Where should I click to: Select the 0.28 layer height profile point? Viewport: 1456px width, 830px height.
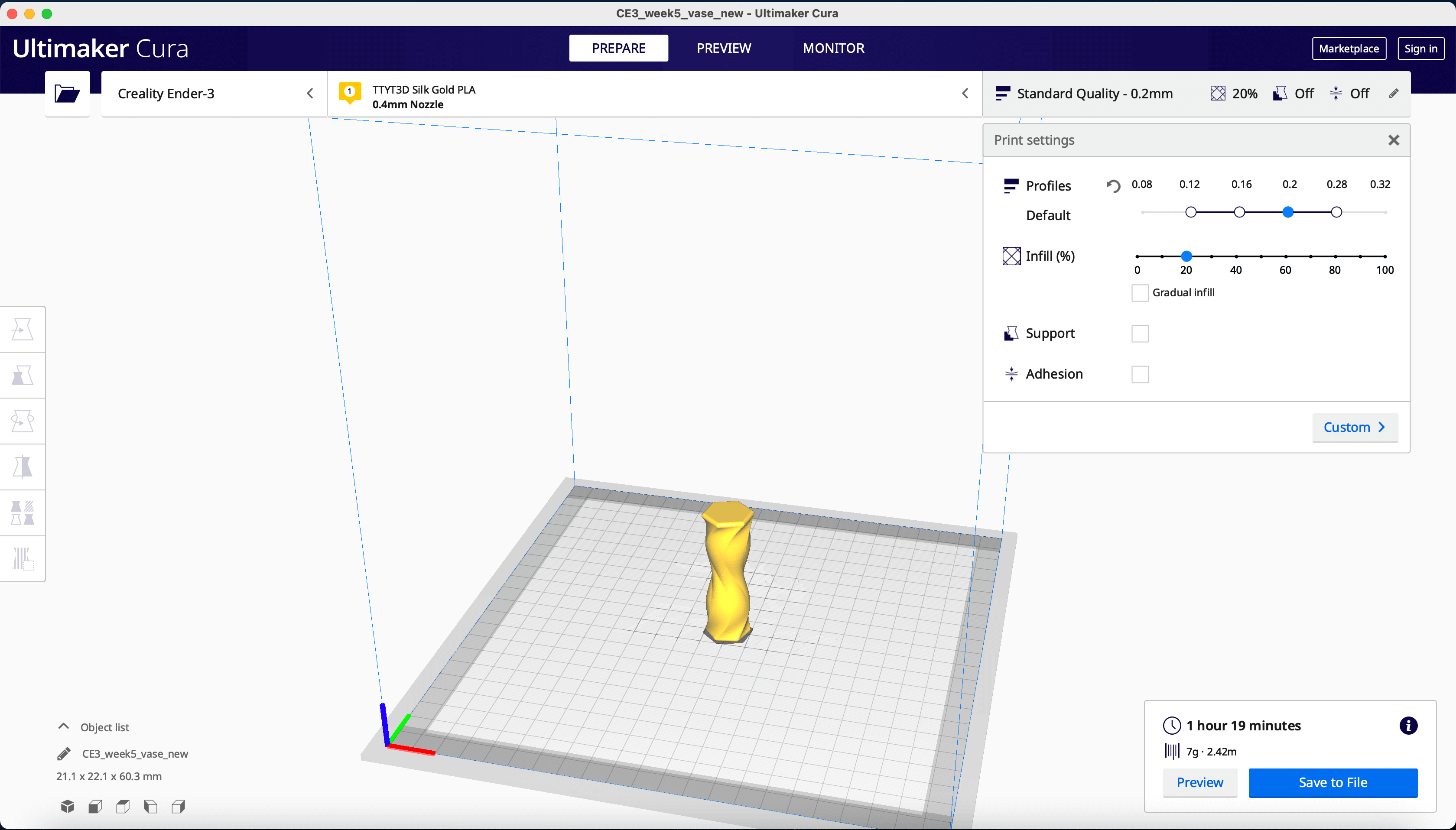tap(1336, 212)
